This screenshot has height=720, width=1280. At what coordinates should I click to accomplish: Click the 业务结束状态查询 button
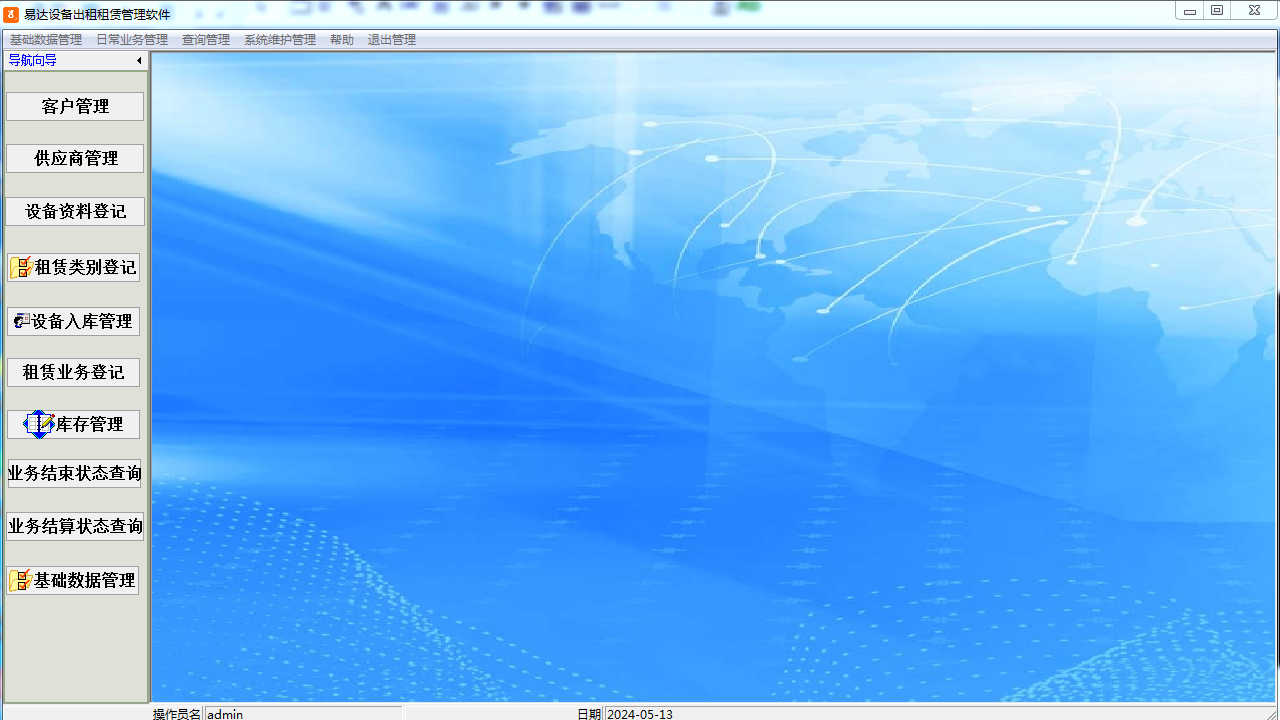75,473
